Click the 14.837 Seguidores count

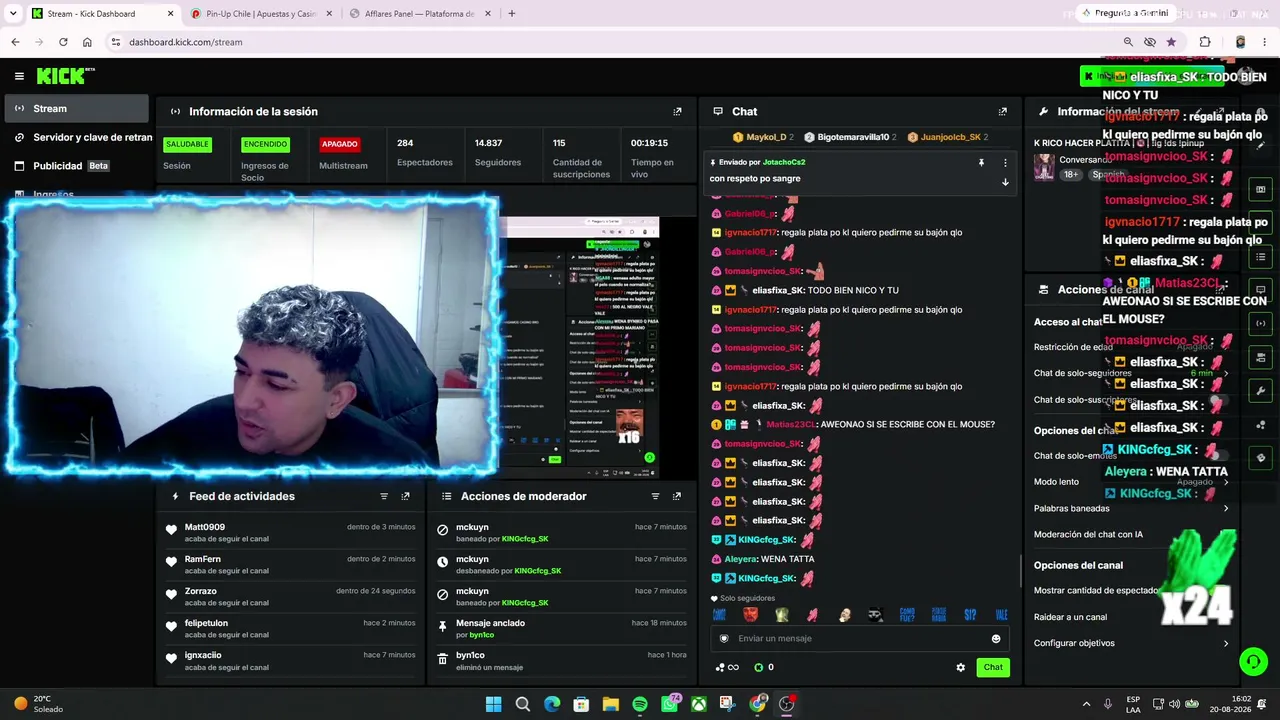coord(488,143)
